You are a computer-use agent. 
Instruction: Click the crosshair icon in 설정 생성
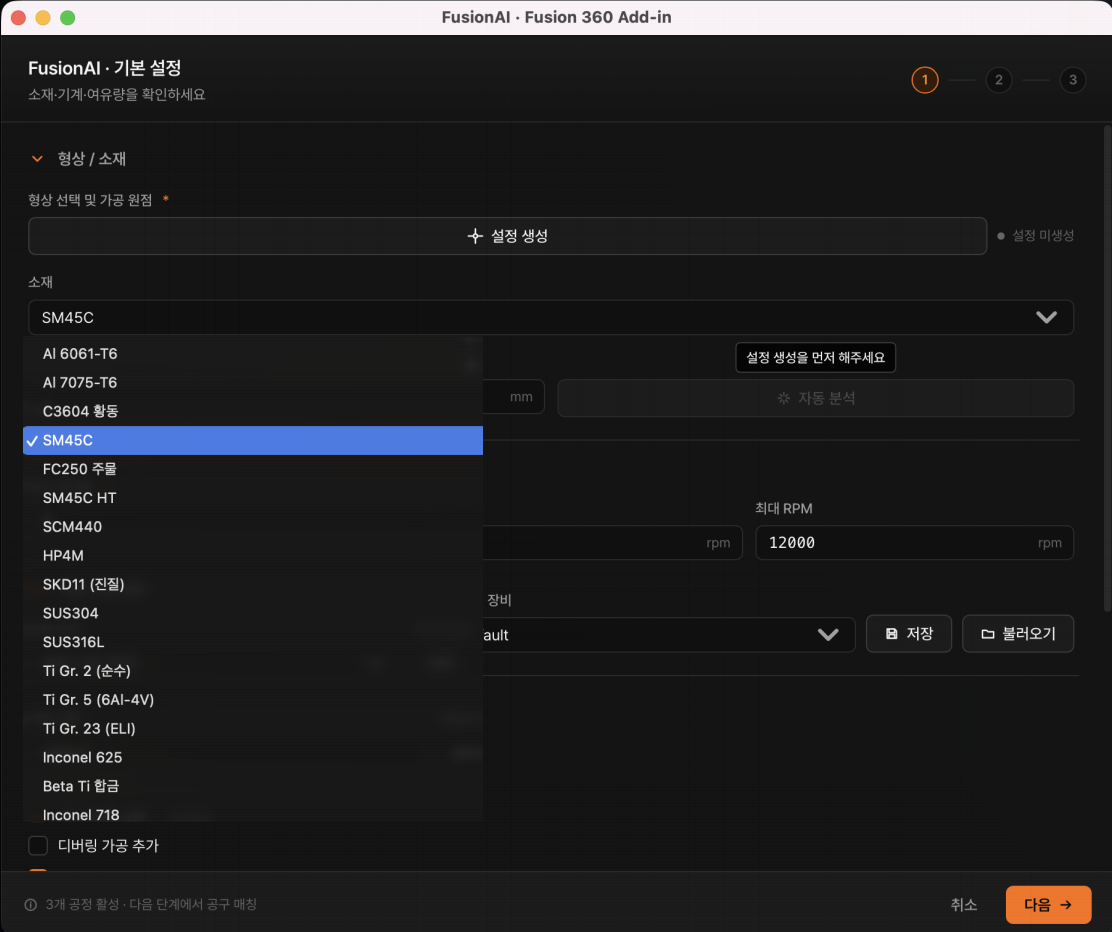tap(475, 236)
